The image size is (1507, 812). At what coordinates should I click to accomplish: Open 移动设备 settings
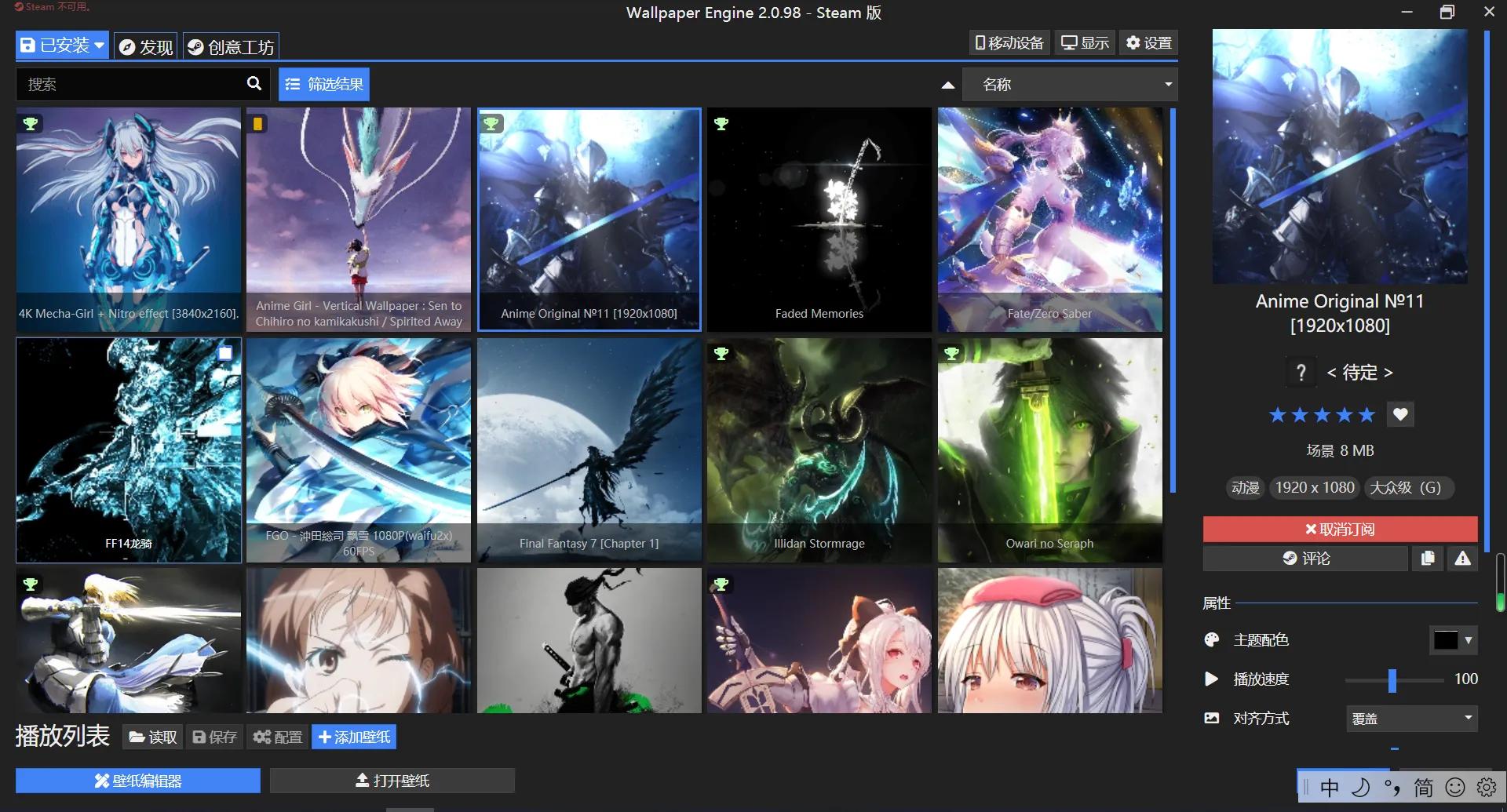[x=1009, y=42]
